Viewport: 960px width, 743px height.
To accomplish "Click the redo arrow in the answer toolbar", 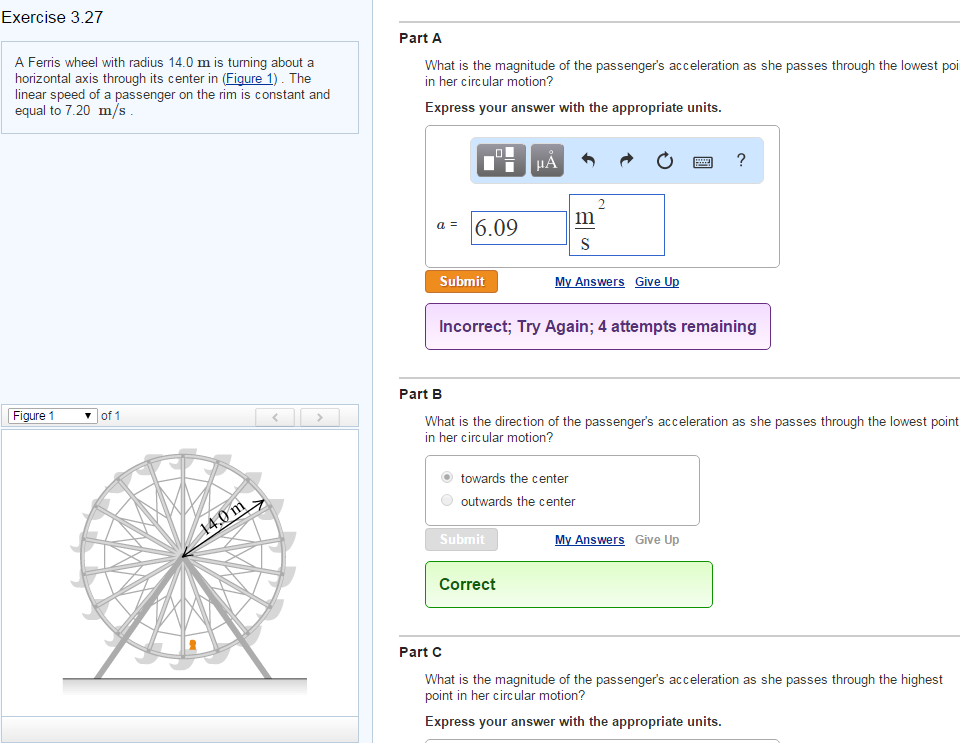I will [627, 160].
